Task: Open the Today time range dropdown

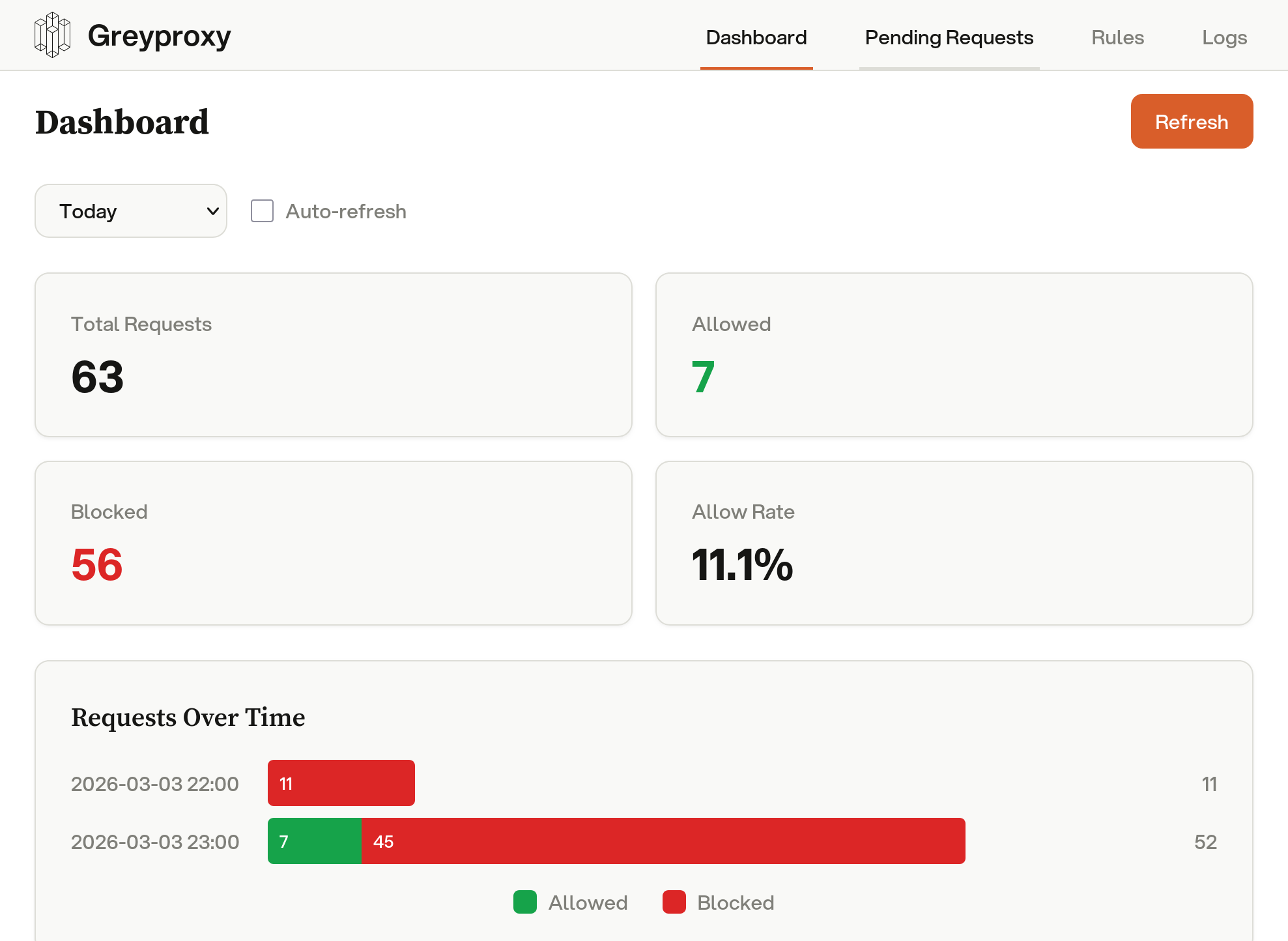Action: coord(130,211)
